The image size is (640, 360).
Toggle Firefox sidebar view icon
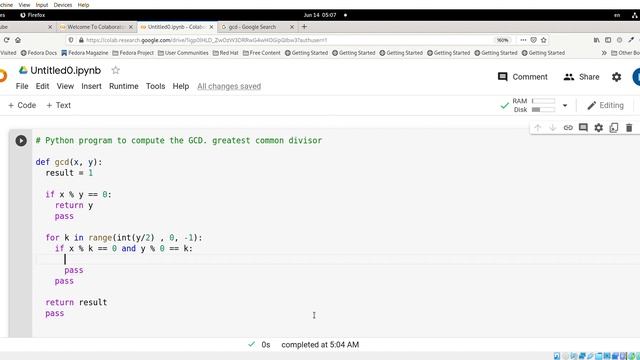point(608,40)
